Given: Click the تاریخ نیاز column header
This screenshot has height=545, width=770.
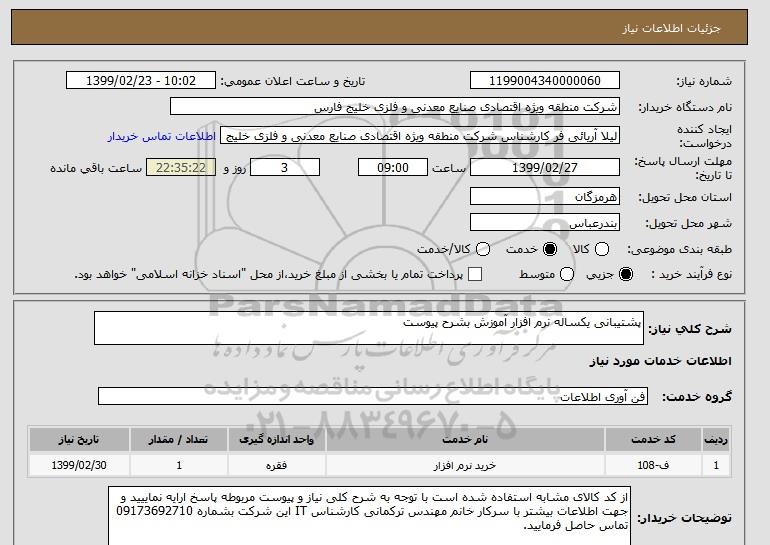Looking at the screenshot, I should pos(79,439).
